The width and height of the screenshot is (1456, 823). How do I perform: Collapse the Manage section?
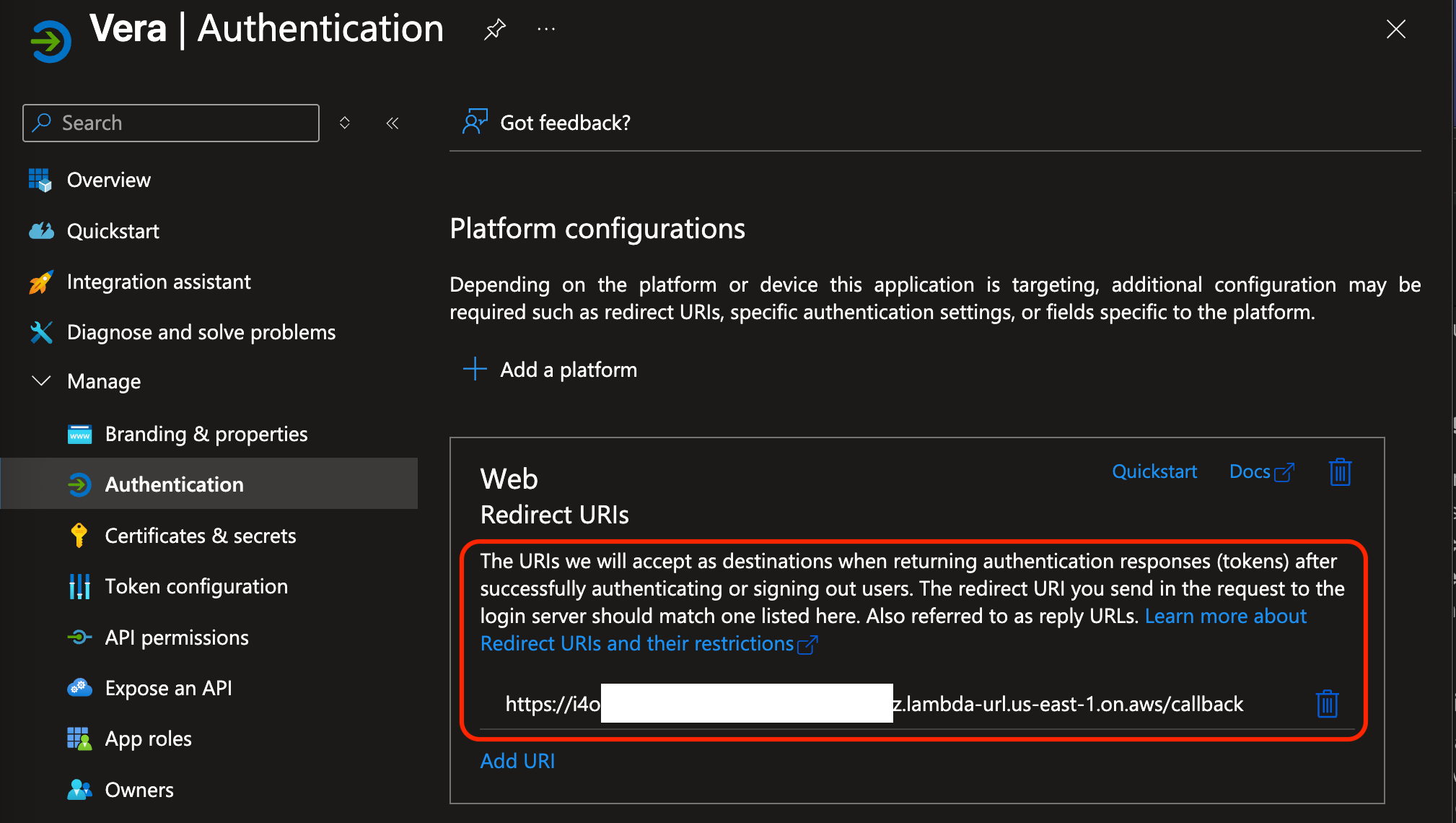pyautogui.click(x=42, y=380)
